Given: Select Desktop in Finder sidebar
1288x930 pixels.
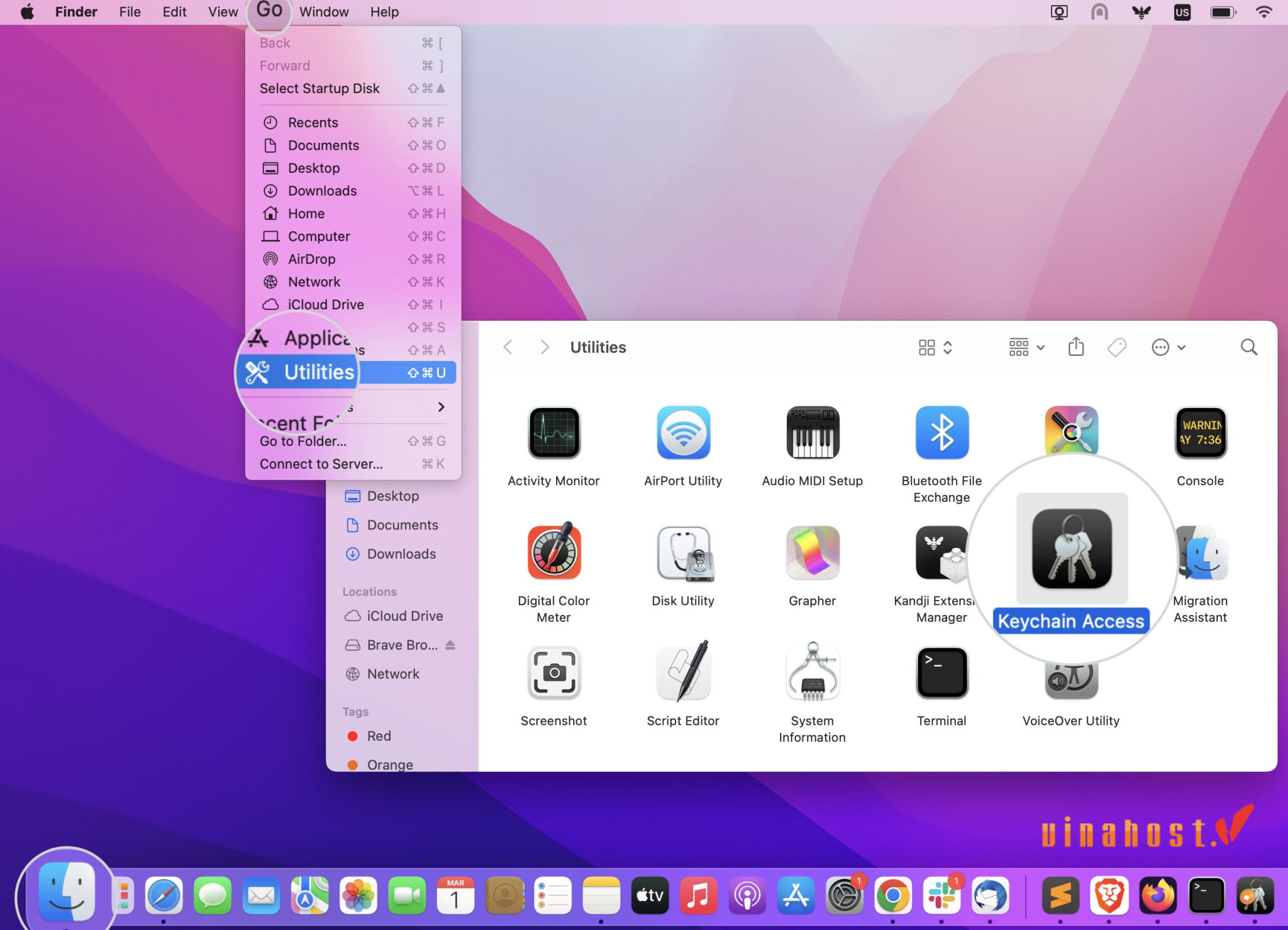Looking at the screenshot, I should click(393, 496).
